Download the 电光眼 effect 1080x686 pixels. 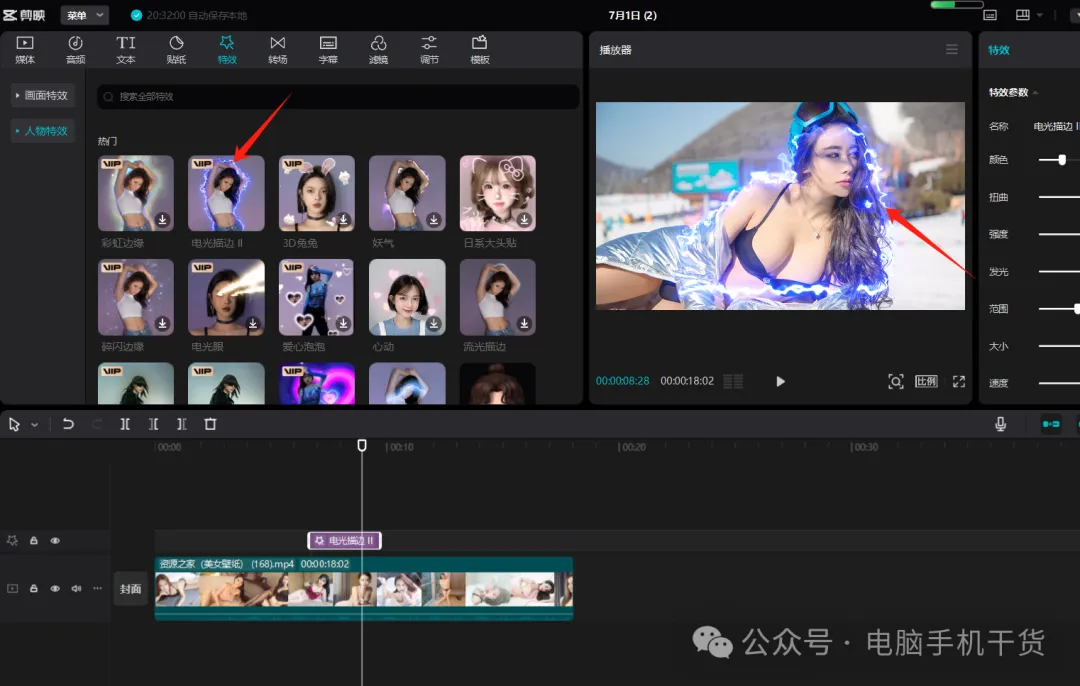[x=253, y=323]
